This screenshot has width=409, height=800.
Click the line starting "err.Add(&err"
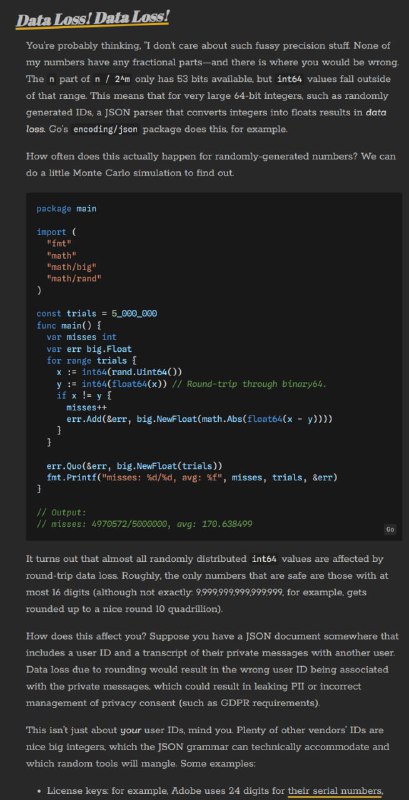pyautogui.click(x=199, y=419)
